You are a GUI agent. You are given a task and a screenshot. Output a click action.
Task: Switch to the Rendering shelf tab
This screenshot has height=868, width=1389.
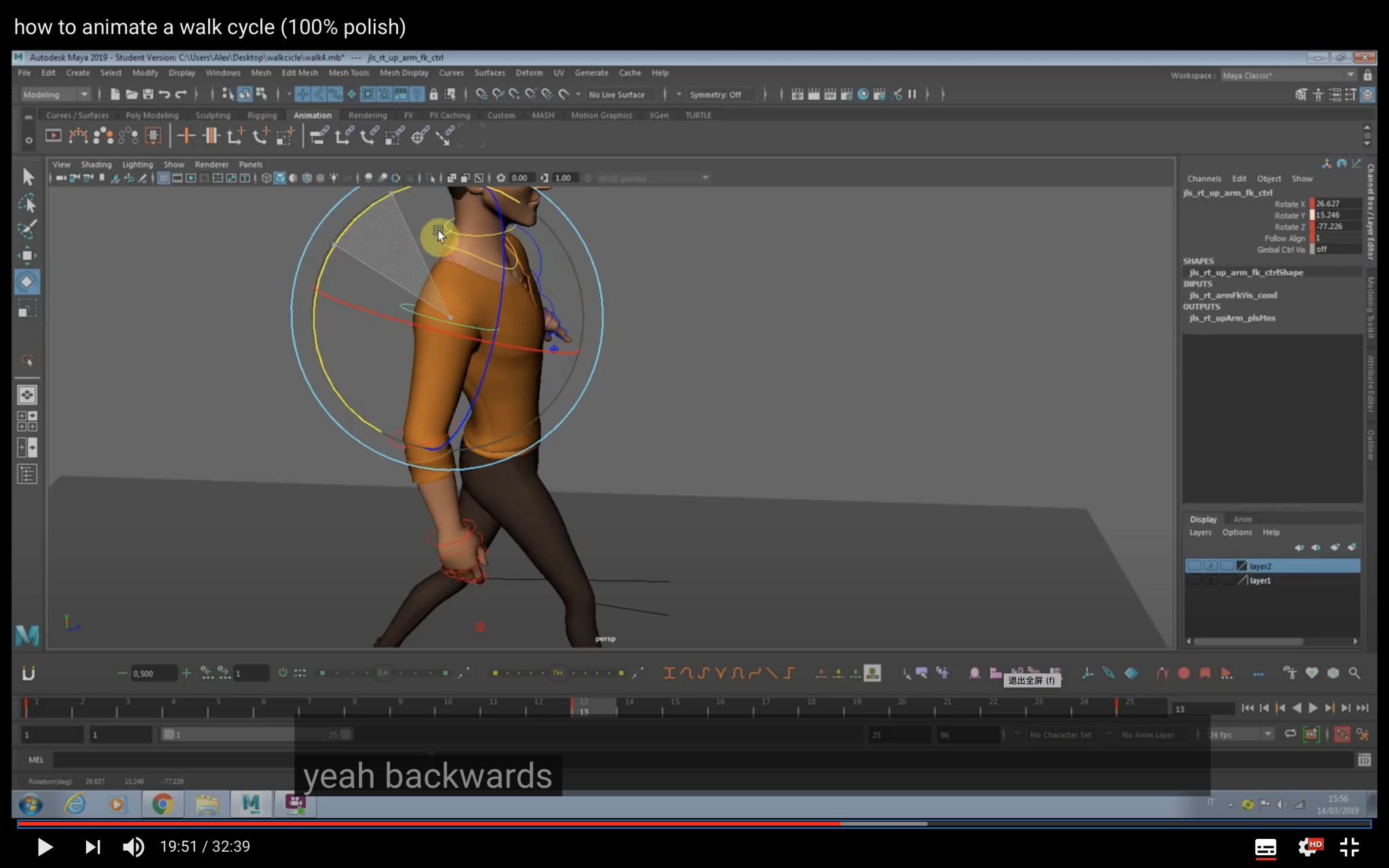tap(368, 115)
